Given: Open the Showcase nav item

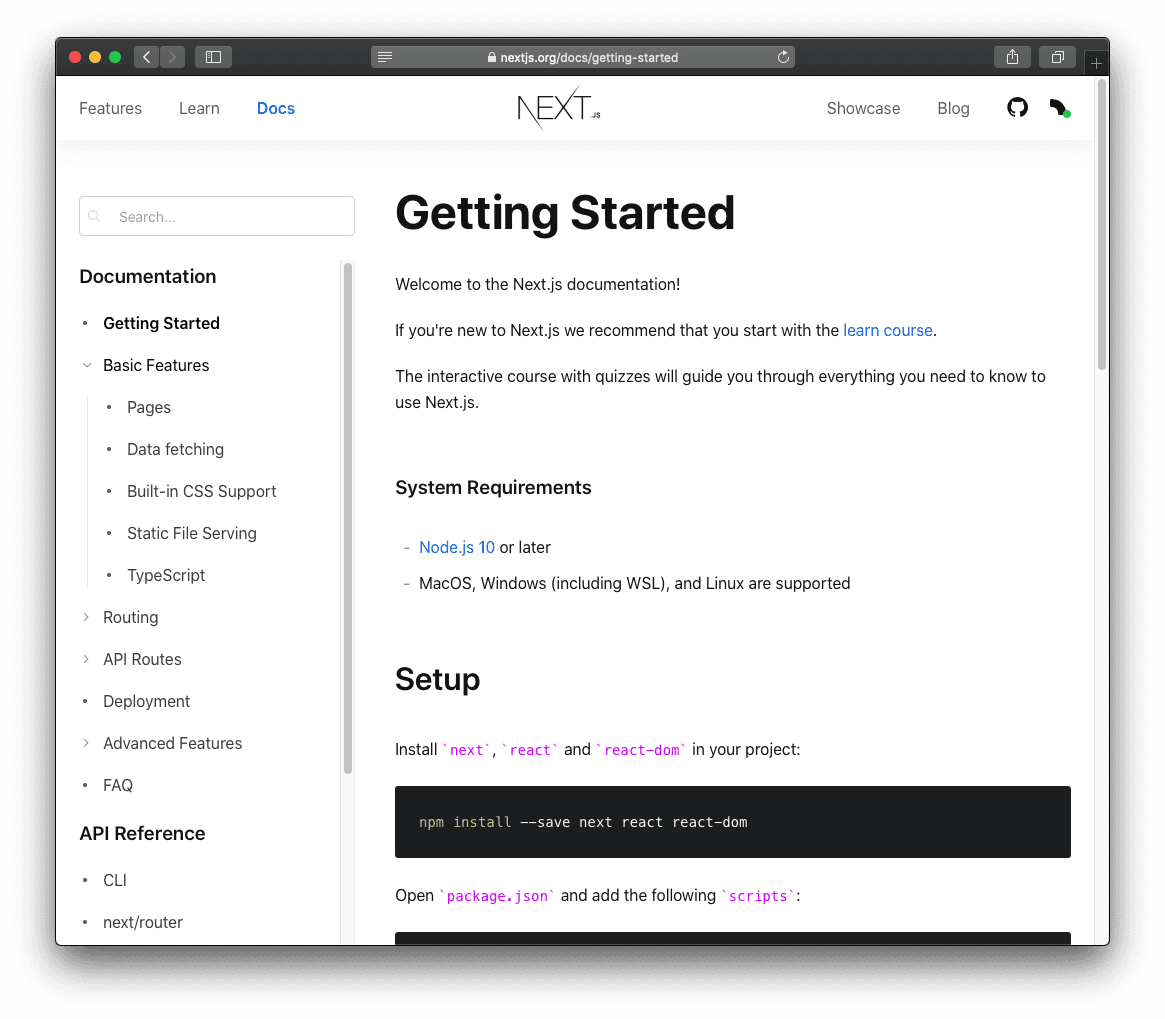Looking at the screenshot, I should [x=863, y=109].
